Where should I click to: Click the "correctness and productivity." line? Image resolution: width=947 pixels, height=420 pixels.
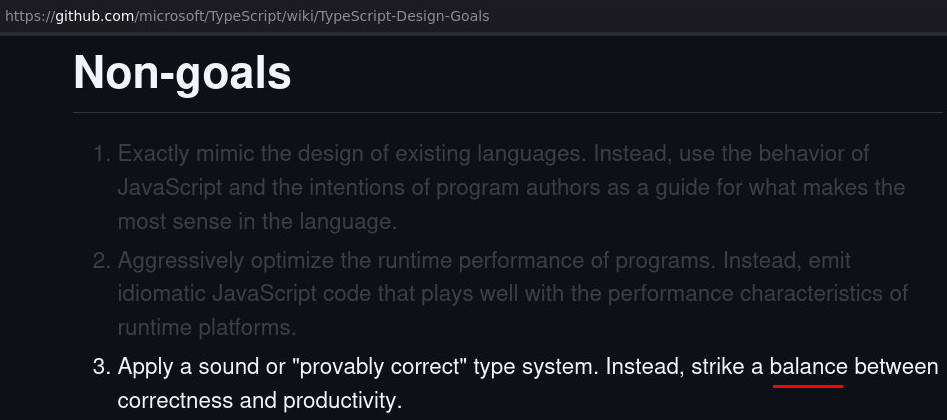pos(259,401)
